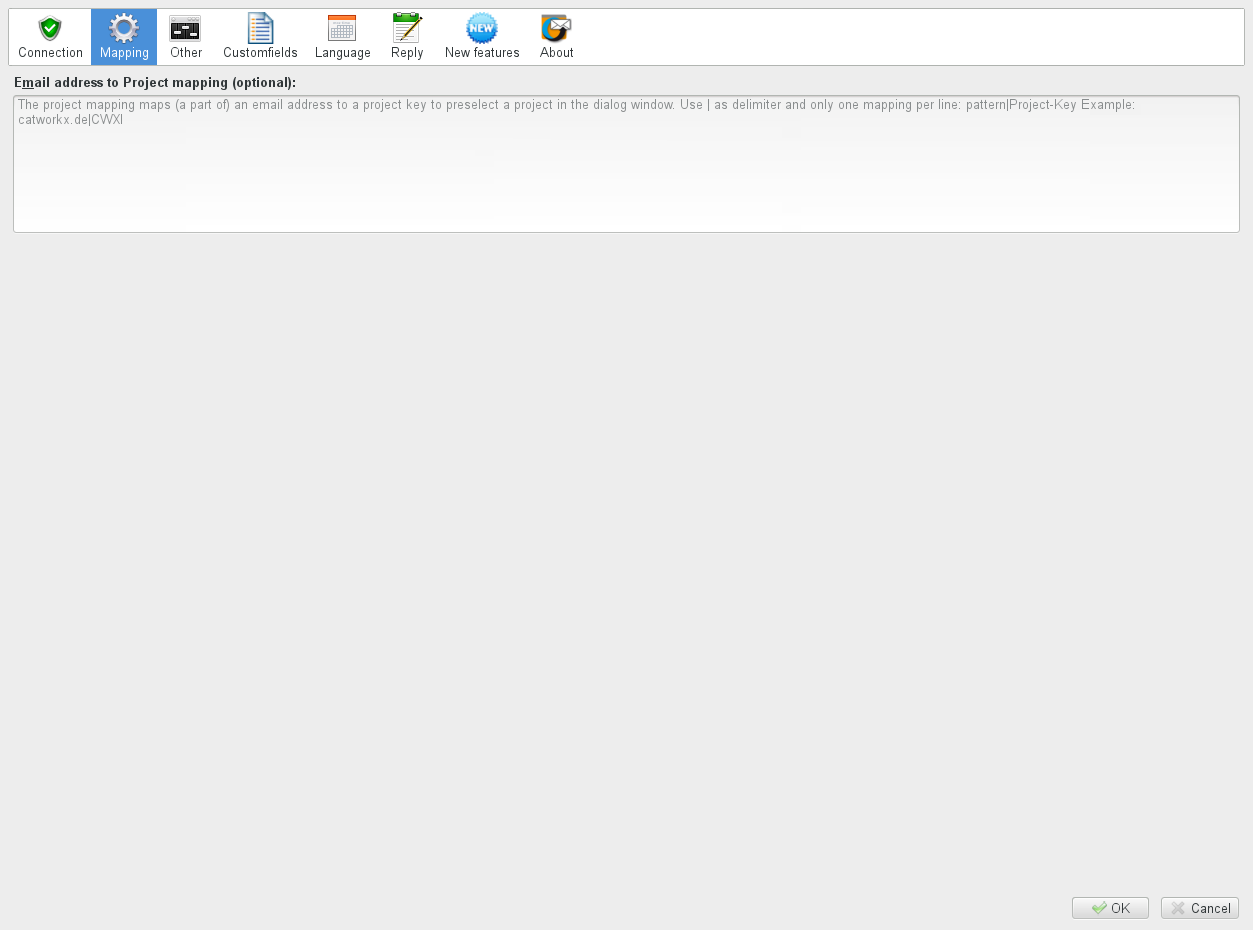This screenshot has width=1253, height=930.
Task: Open the tab labeled Reply
Action: (x=407, y=53)
